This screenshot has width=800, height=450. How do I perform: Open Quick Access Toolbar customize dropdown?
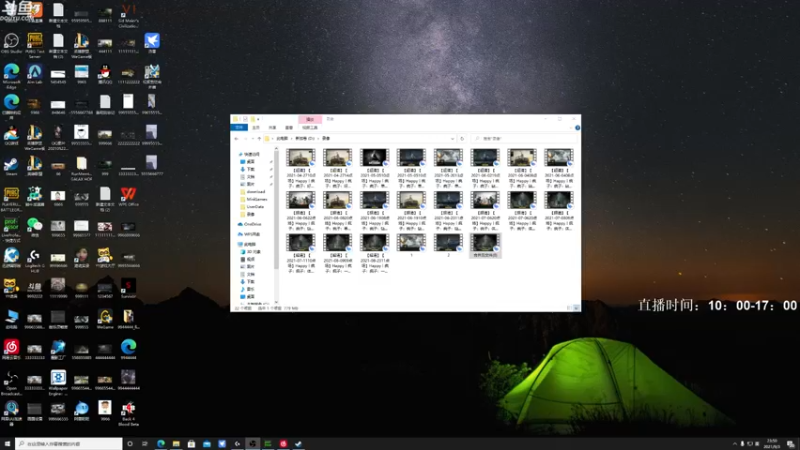[259, 119]
